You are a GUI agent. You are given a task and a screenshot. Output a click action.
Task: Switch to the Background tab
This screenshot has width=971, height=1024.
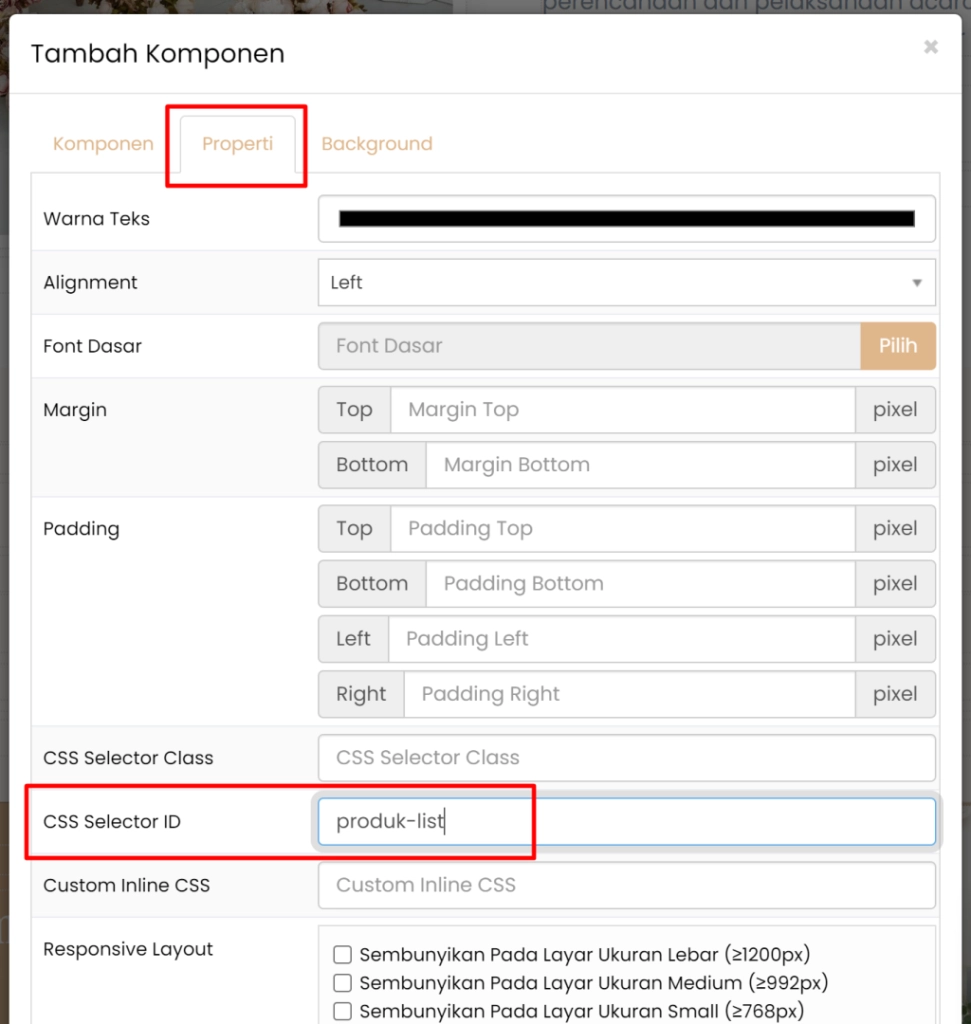[377, 144]
